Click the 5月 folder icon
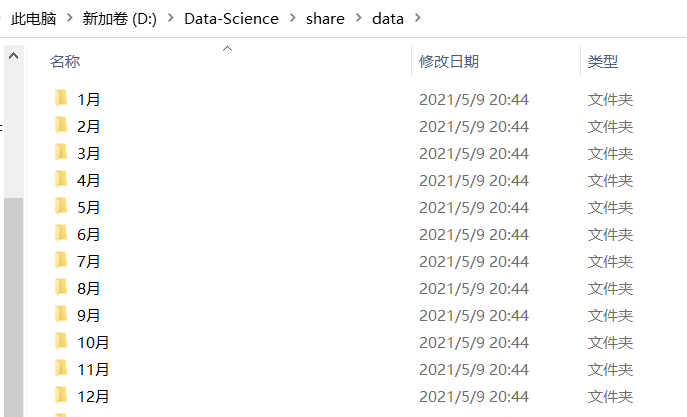This screenshot has width=687, height=417. (61, 206)
